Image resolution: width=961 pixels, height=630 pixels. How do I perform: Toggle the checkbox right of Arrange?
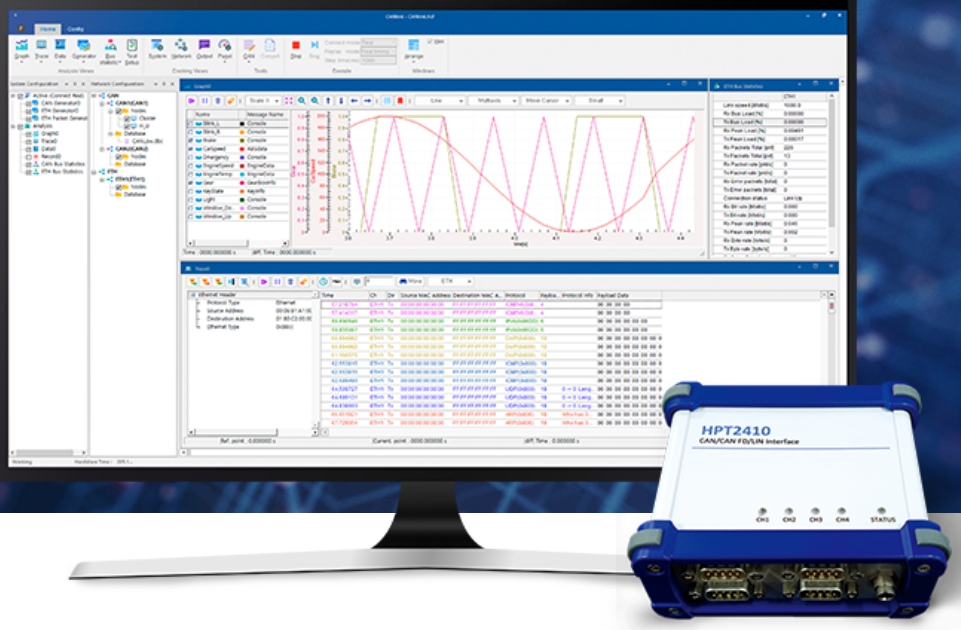pyautogui.click(x=430, y=41)
